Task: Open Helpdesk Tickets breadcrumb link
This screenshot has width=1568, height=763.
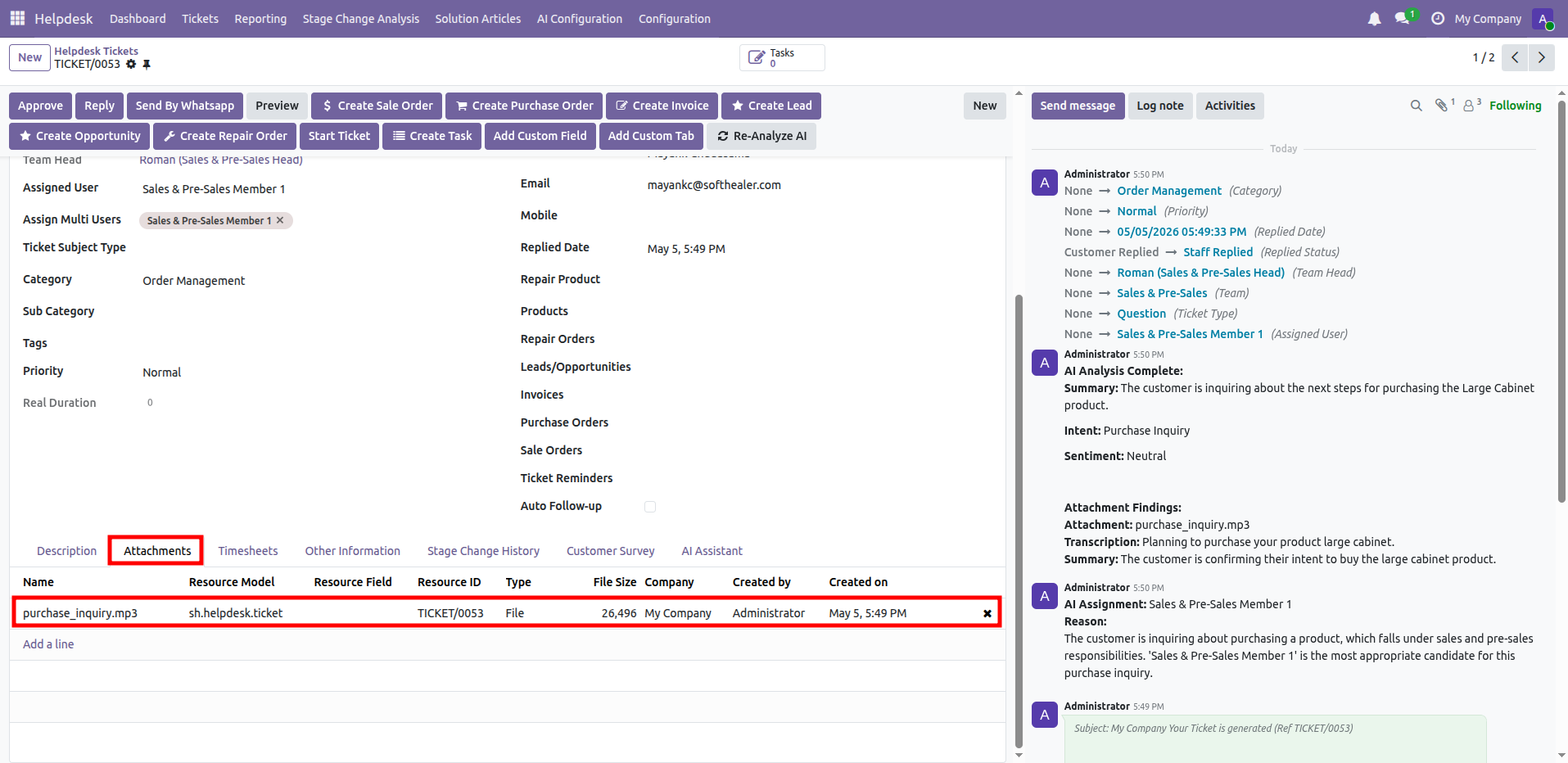Action: pos(96,51)
